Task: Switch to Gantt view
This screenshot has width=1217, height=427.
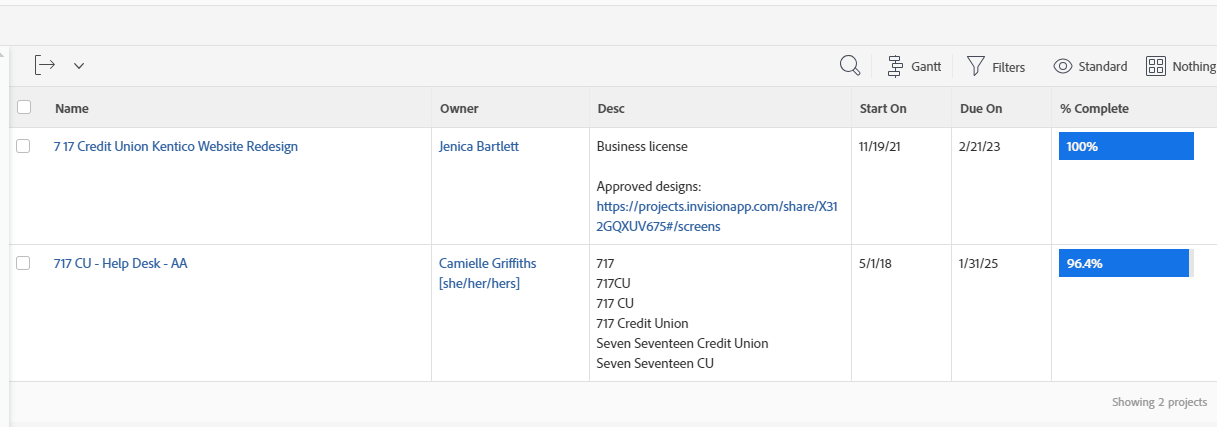Action: click(x=914, y=67)
